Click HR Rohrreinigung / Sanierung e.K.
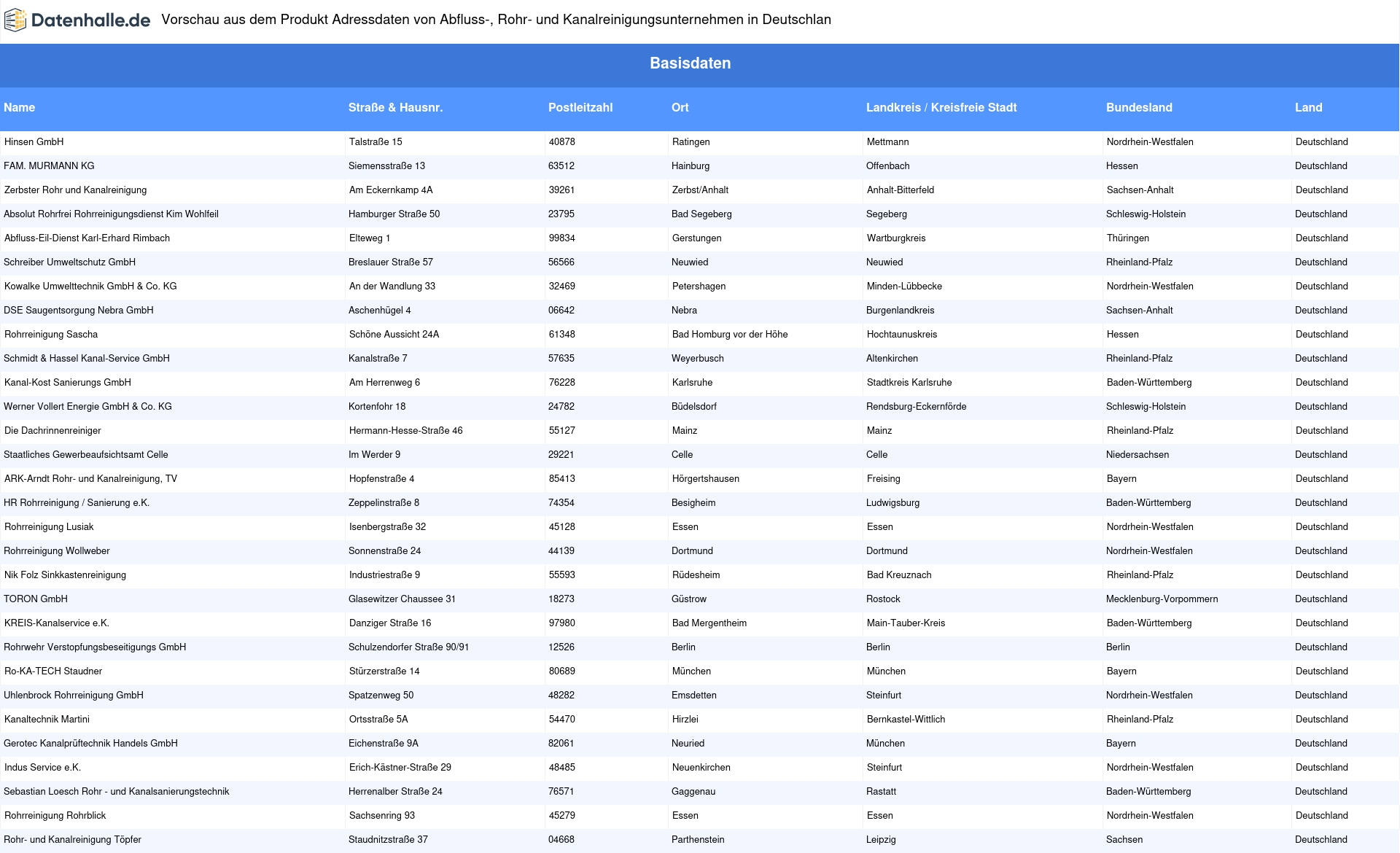This screenshot has width=1400, height=853. click(77, 502)
